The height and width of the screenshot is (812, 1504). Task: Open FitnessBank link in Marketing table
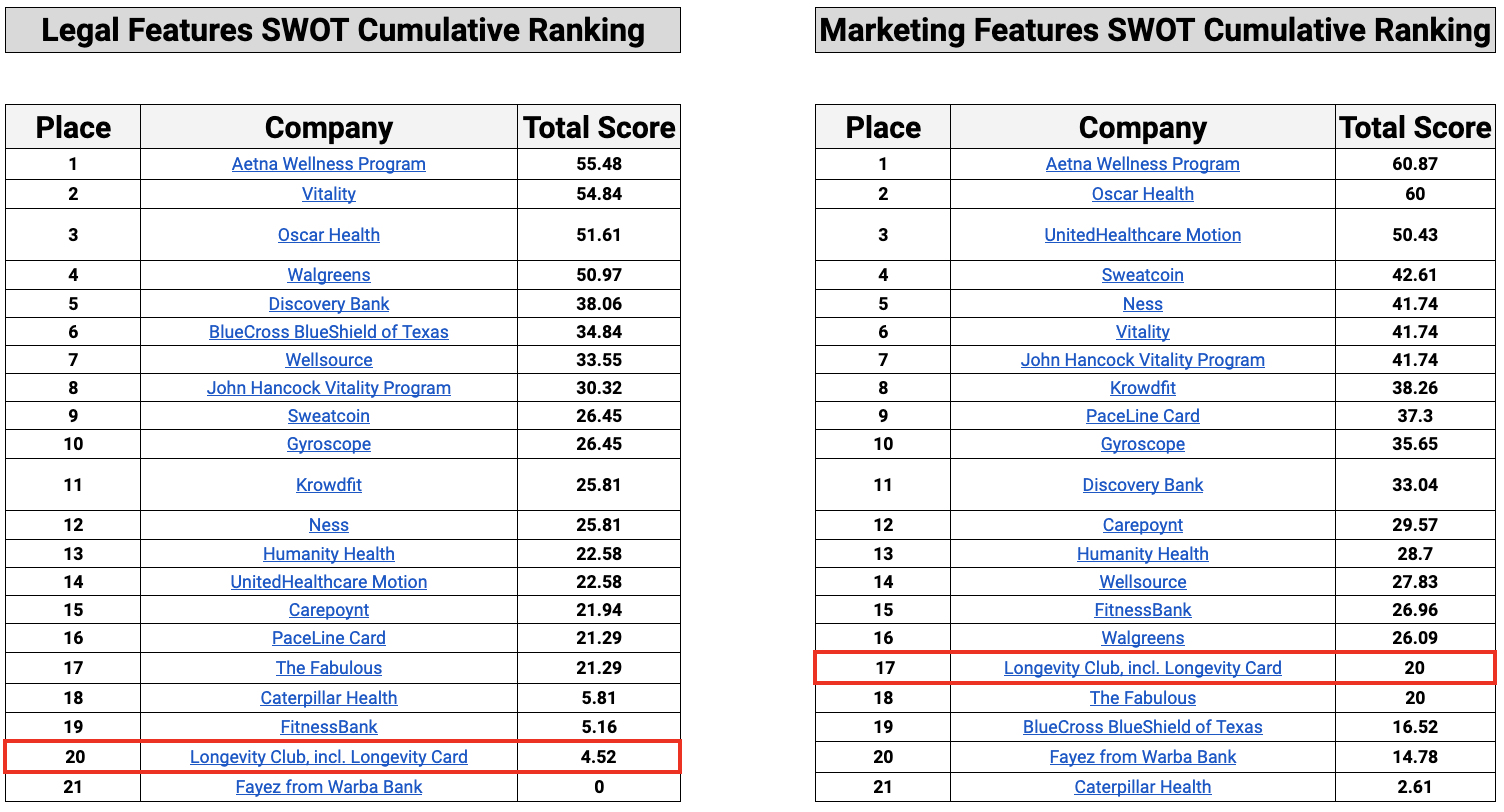click(x=1142, y=610)
